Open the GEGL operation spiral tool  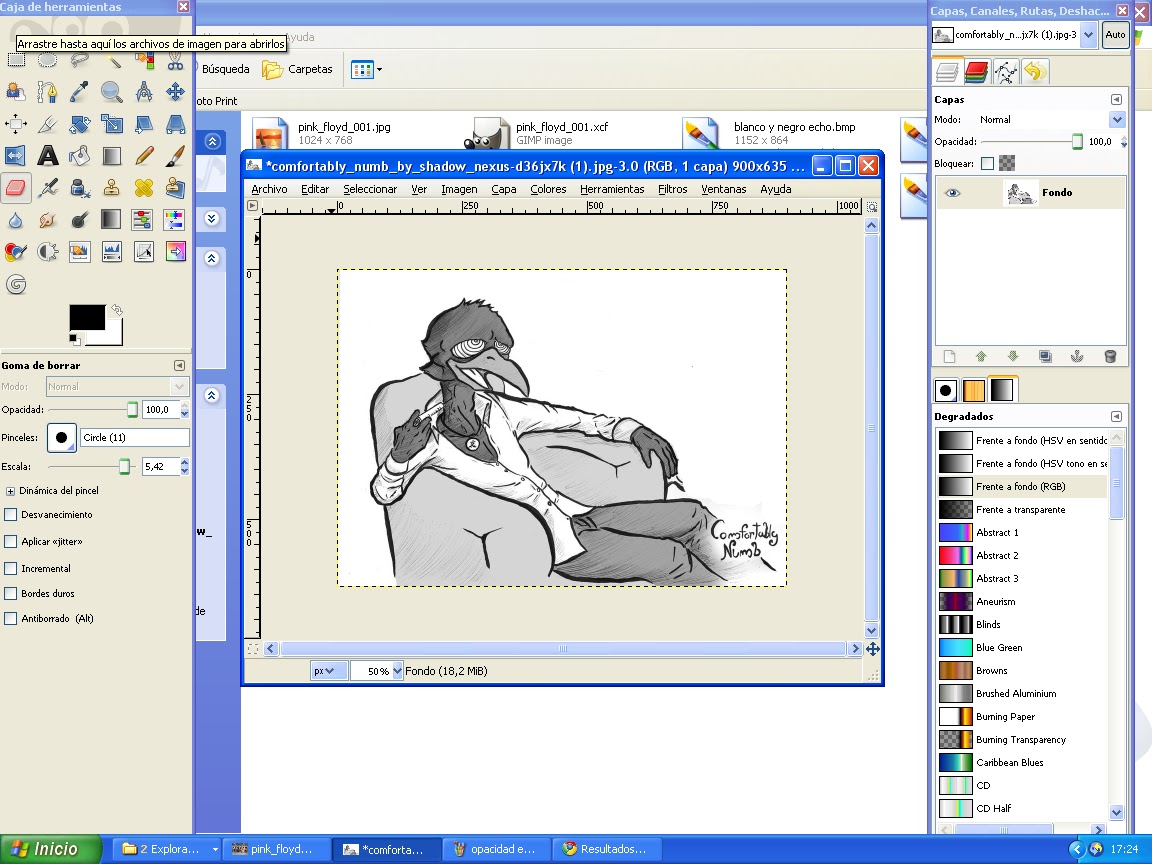15,284
